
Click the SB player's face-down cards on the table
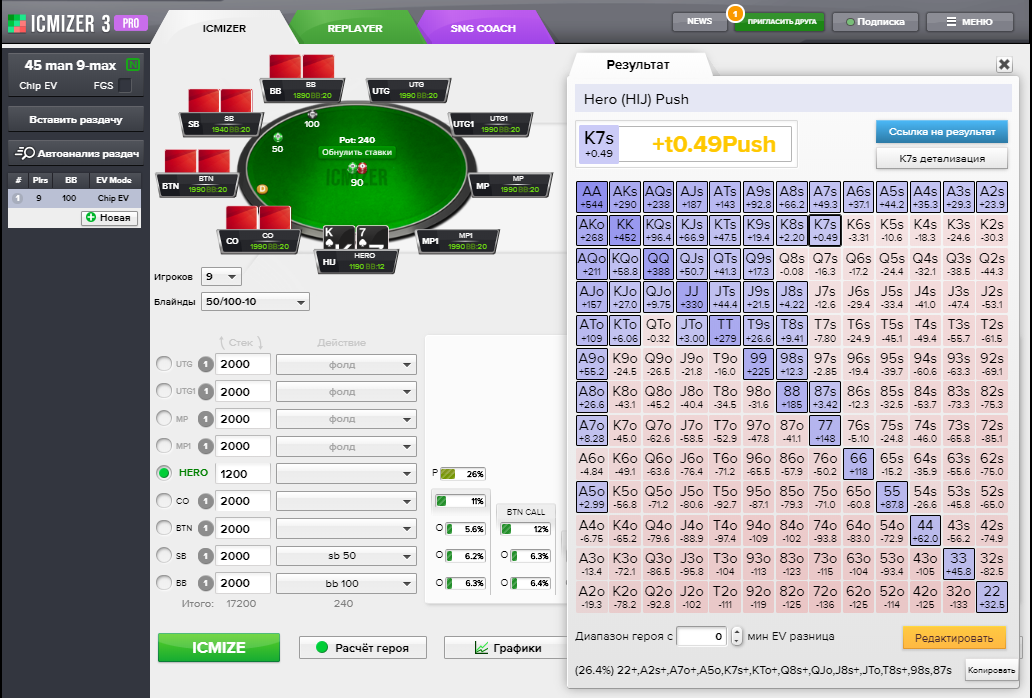[x=220, y=101]
